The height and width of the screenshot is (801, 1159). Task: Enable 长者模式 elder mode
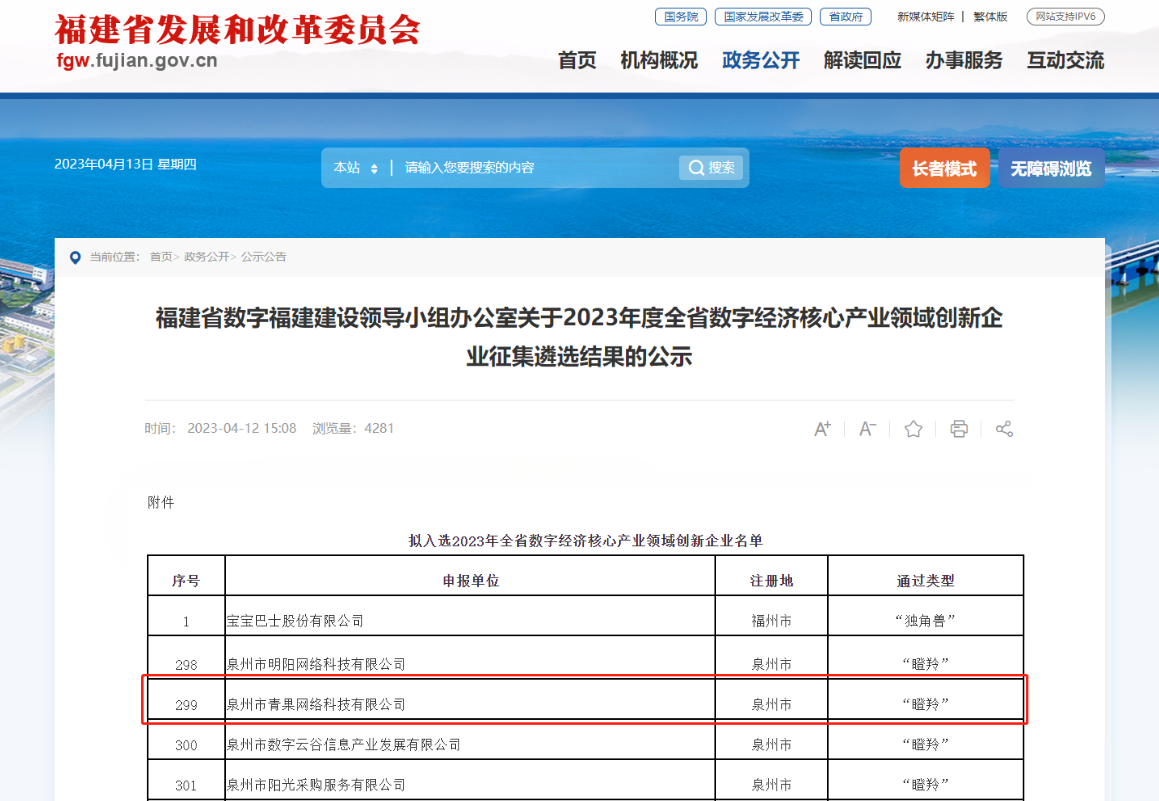944,169
